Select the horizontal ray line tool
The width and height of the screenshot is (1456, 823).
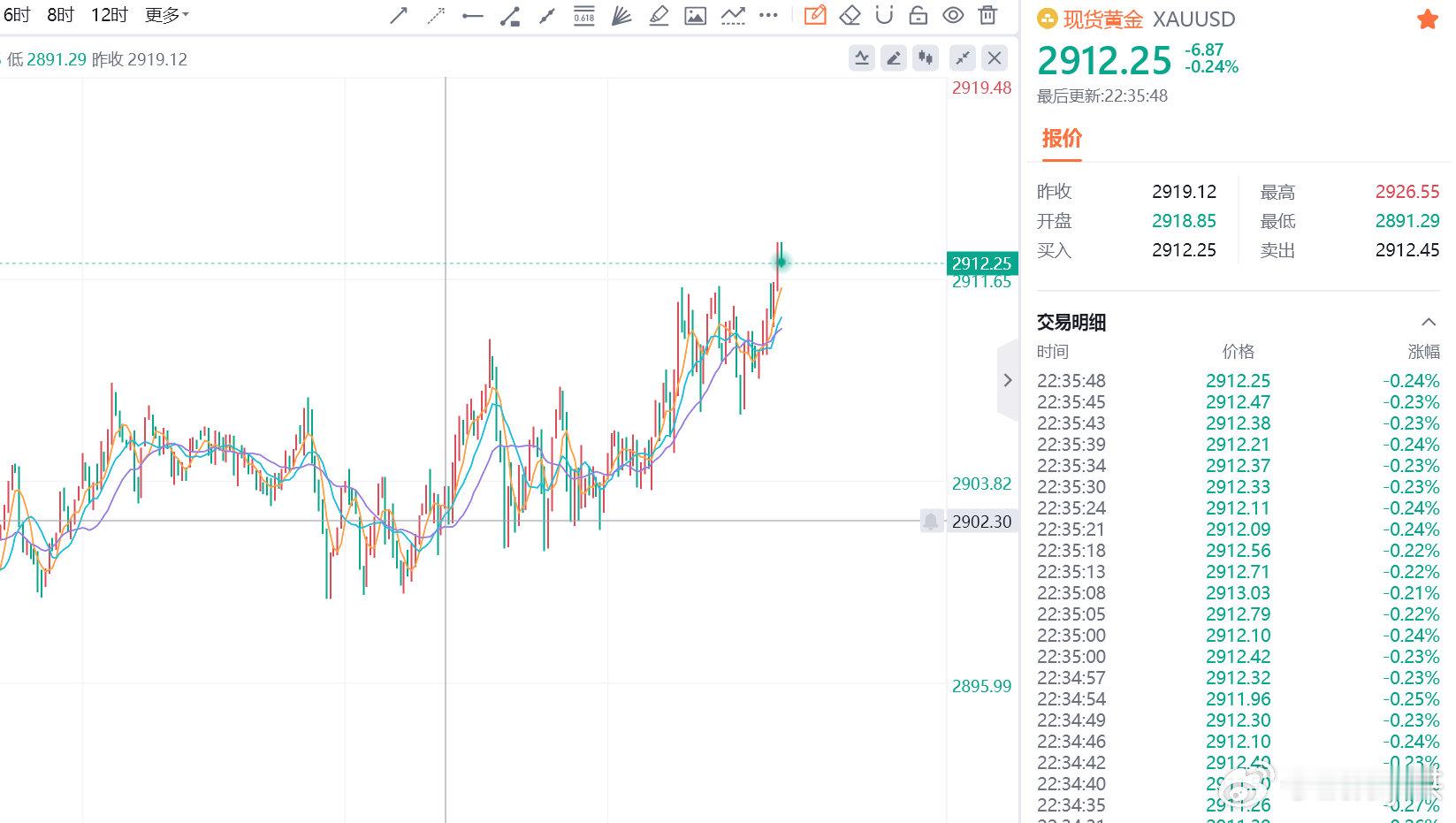(x=473, y=15)
